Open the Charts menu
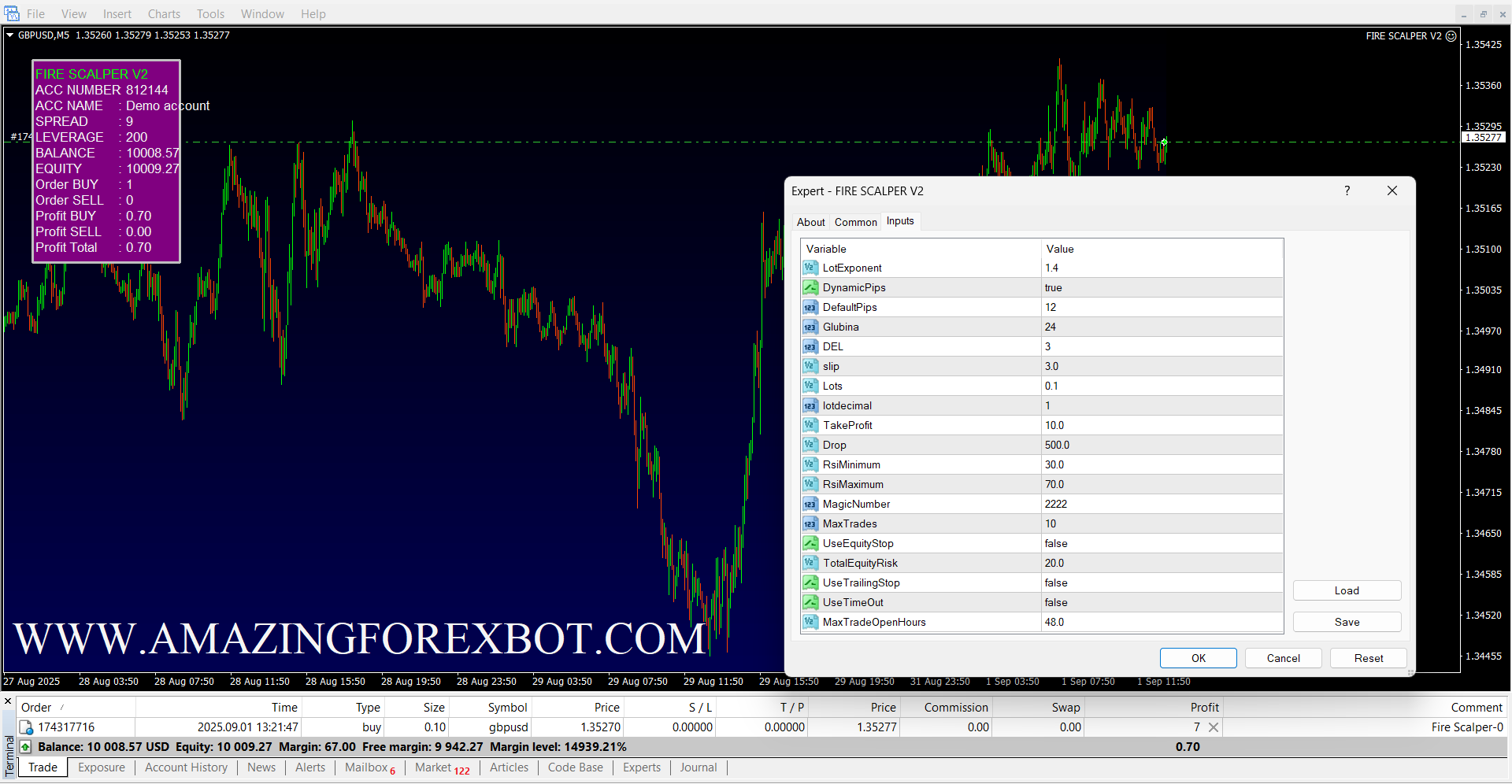The image size is (1512, 784). click(x=164, y=13)
